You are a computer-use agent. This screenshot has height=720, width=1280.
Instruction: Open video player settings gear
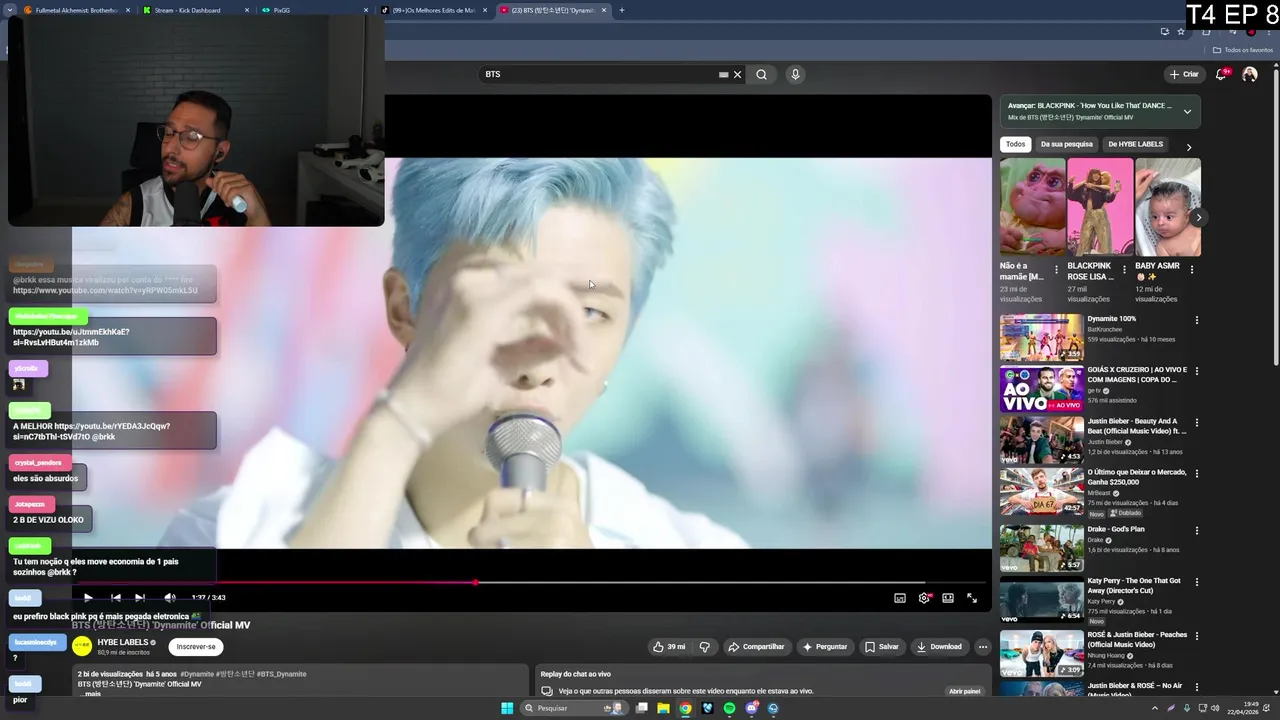tap(924, 598)
